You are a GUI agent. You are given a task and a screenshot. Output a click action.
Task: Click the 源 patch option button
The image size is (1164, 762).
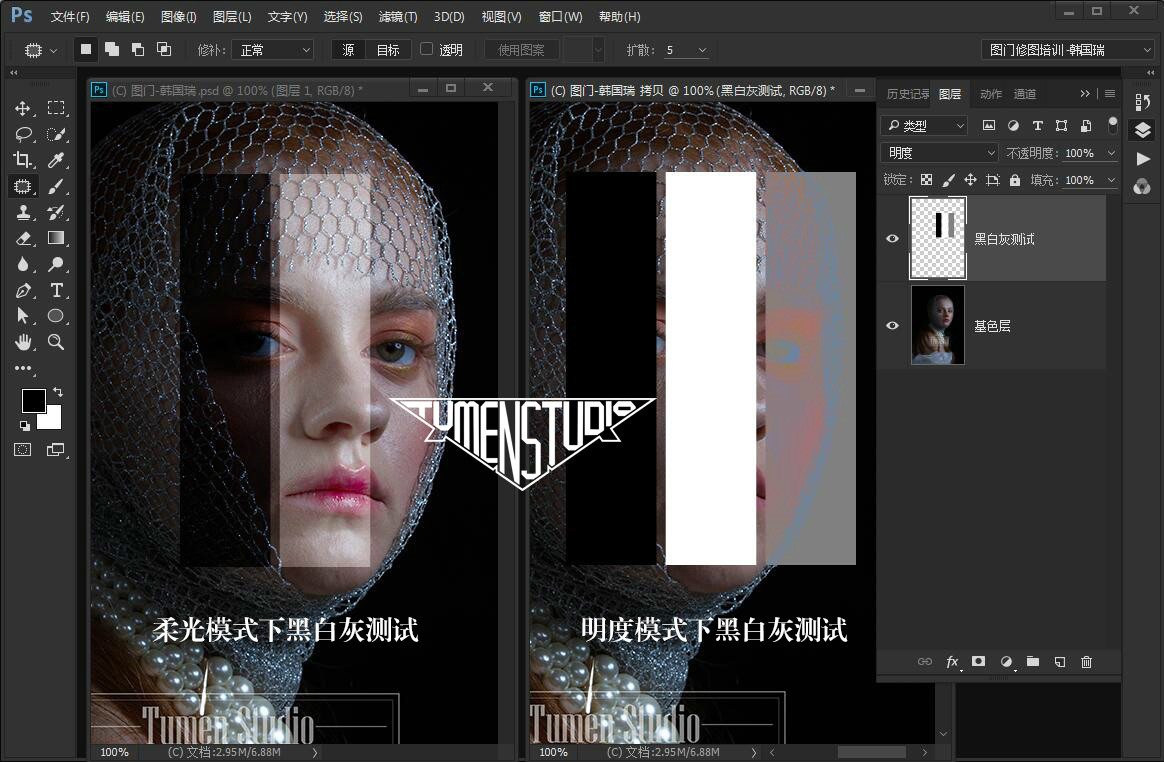pyautogui.click(x=348, y=50)
